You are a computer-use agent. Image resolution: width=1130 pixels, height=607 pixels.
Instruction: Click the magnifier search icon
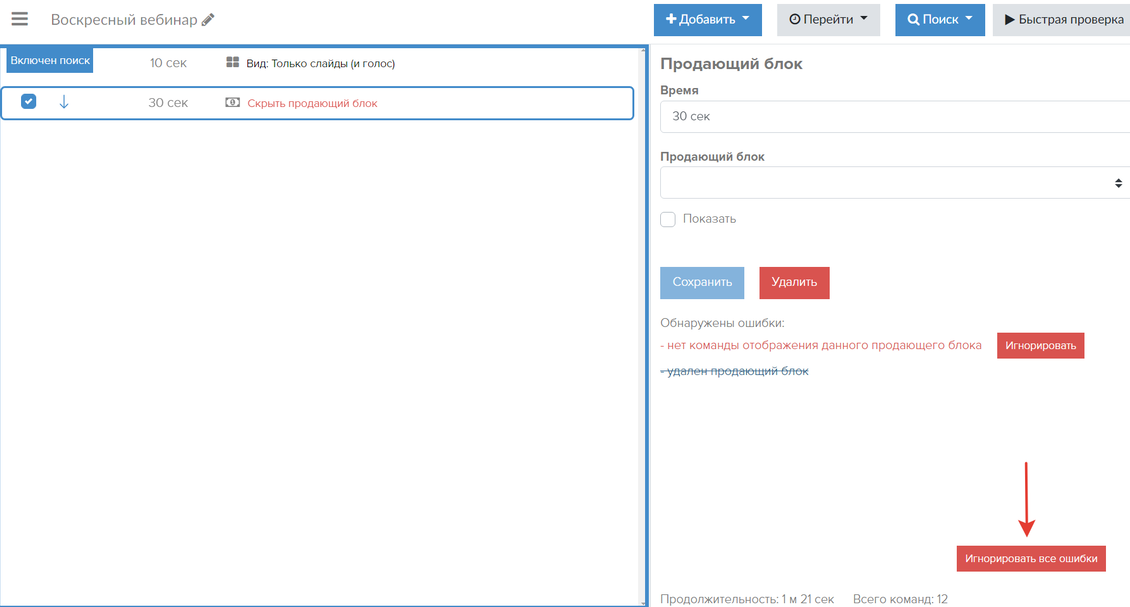click(913, 20)
